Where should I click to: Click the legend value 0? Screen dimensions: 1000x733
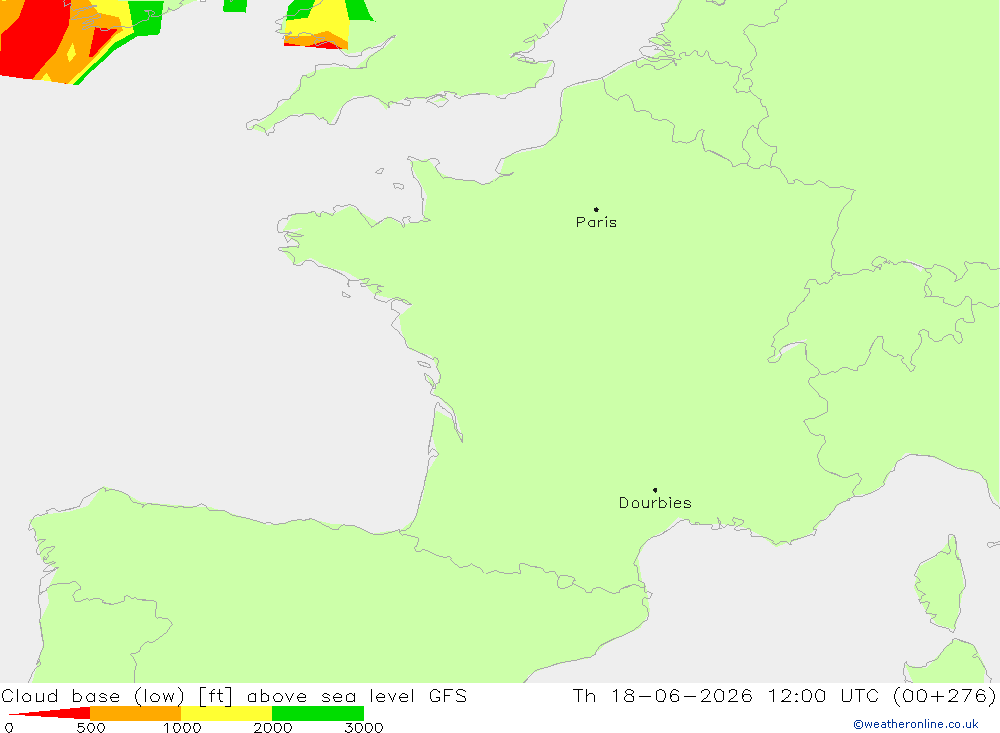click(x=9, y=728)
